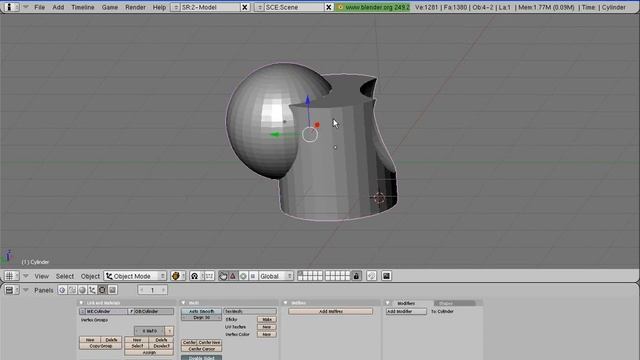
Task: Switch to the Shading context sphere icon
Action: click(x=82, y=290)
